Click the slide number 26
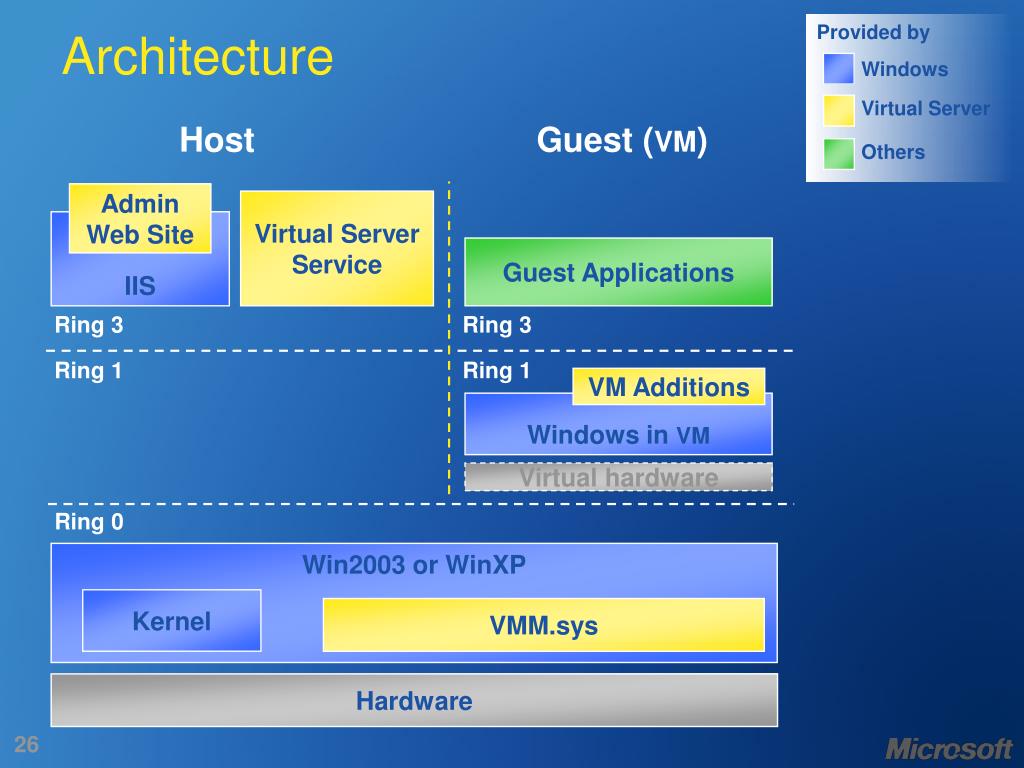The image size is (1024, 768). (27, 744)
